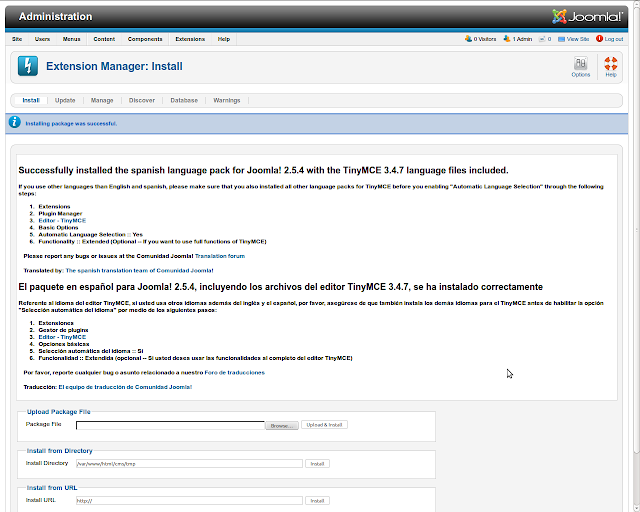Click the Joomla! logo in header
Screen dimensions: 640x512
point(587,17)
